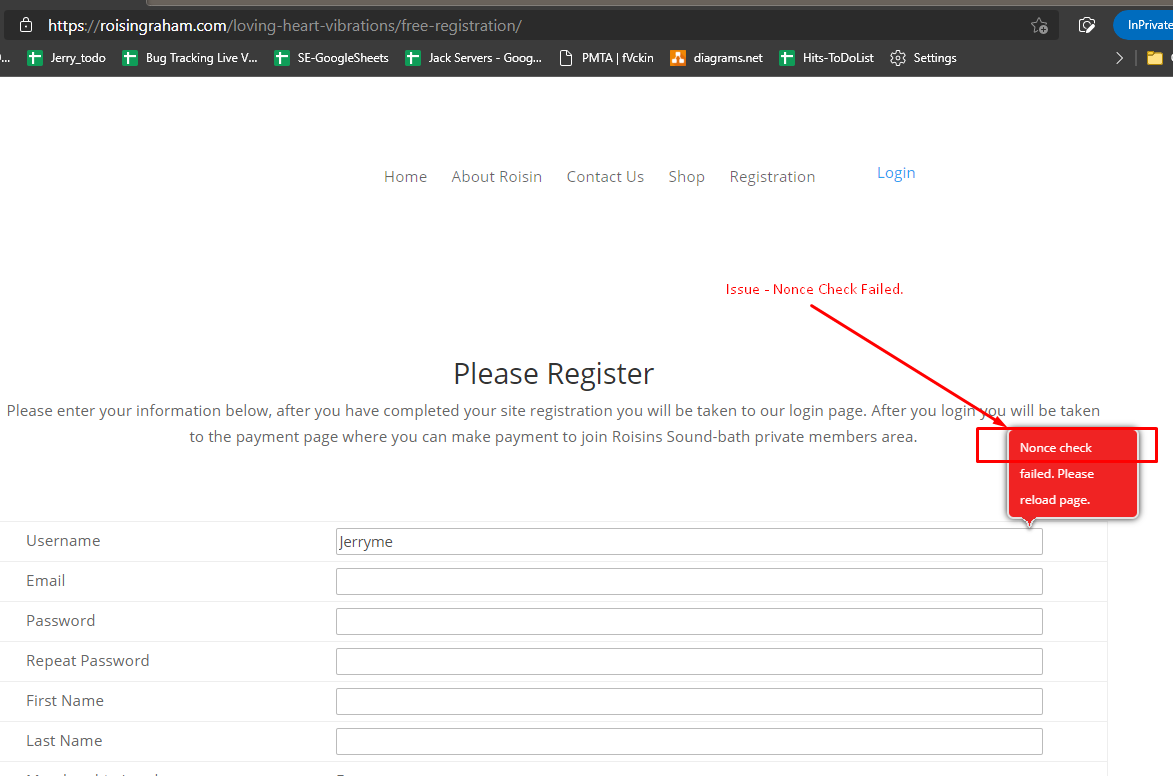Expand the favorites bar overflow chevron
The image size is (1173, 776).
click(x=1119, y=58)
